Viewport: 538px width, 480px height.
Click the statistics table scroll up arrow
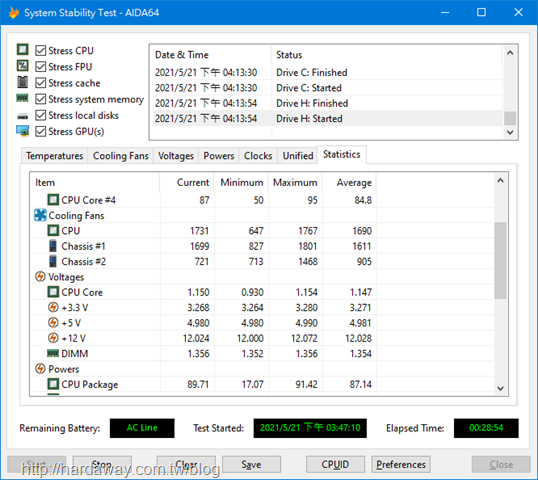(x=500, y=180)
